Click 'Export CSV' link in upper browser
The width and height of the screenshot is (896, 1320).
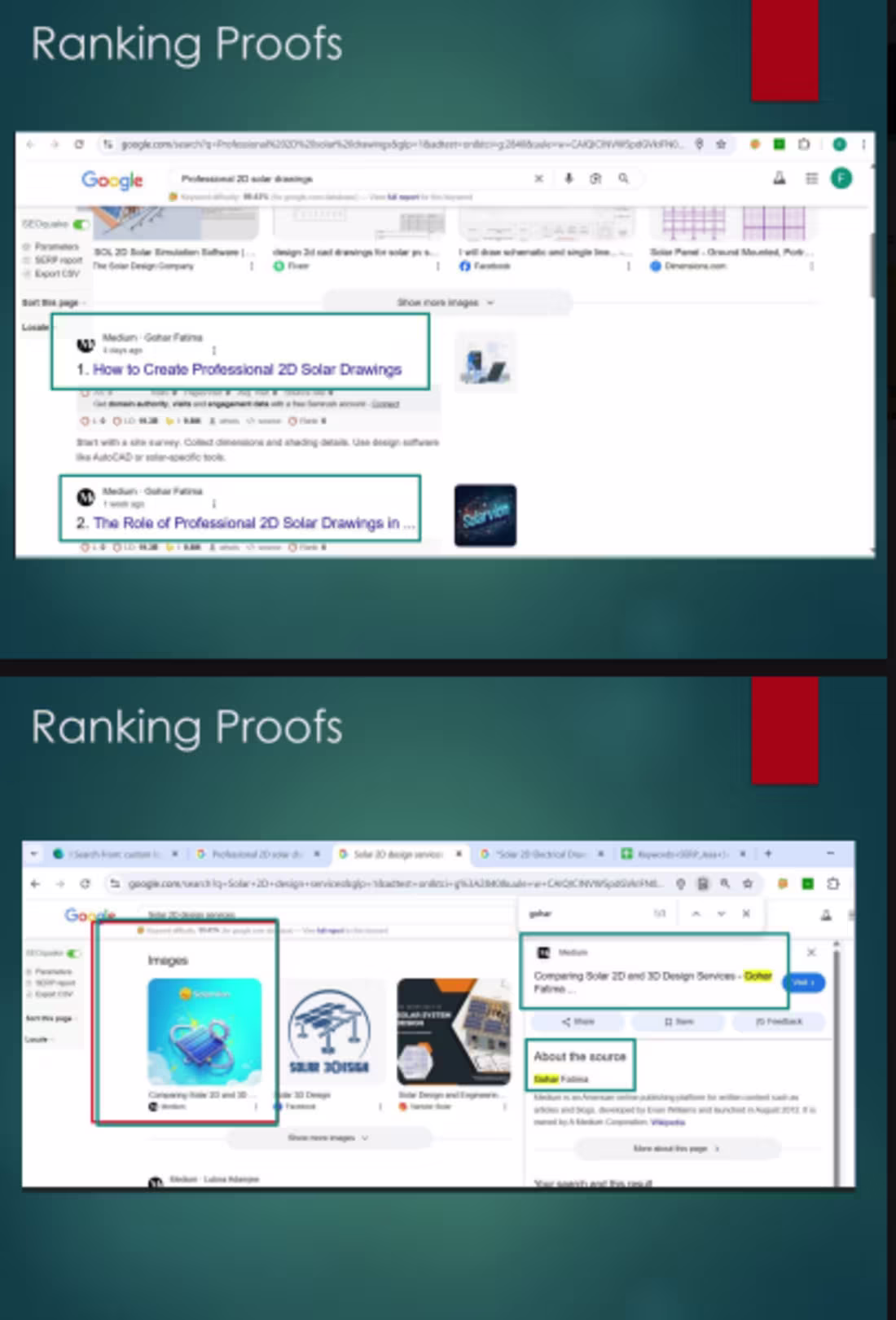pos(57,273)
